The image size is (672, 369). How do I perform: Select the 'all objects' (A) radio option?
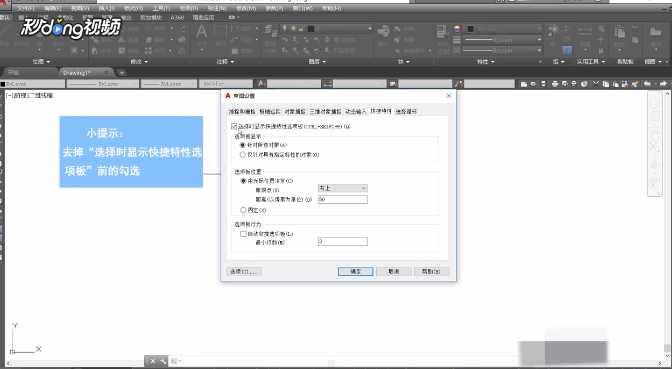pos(243,145)
